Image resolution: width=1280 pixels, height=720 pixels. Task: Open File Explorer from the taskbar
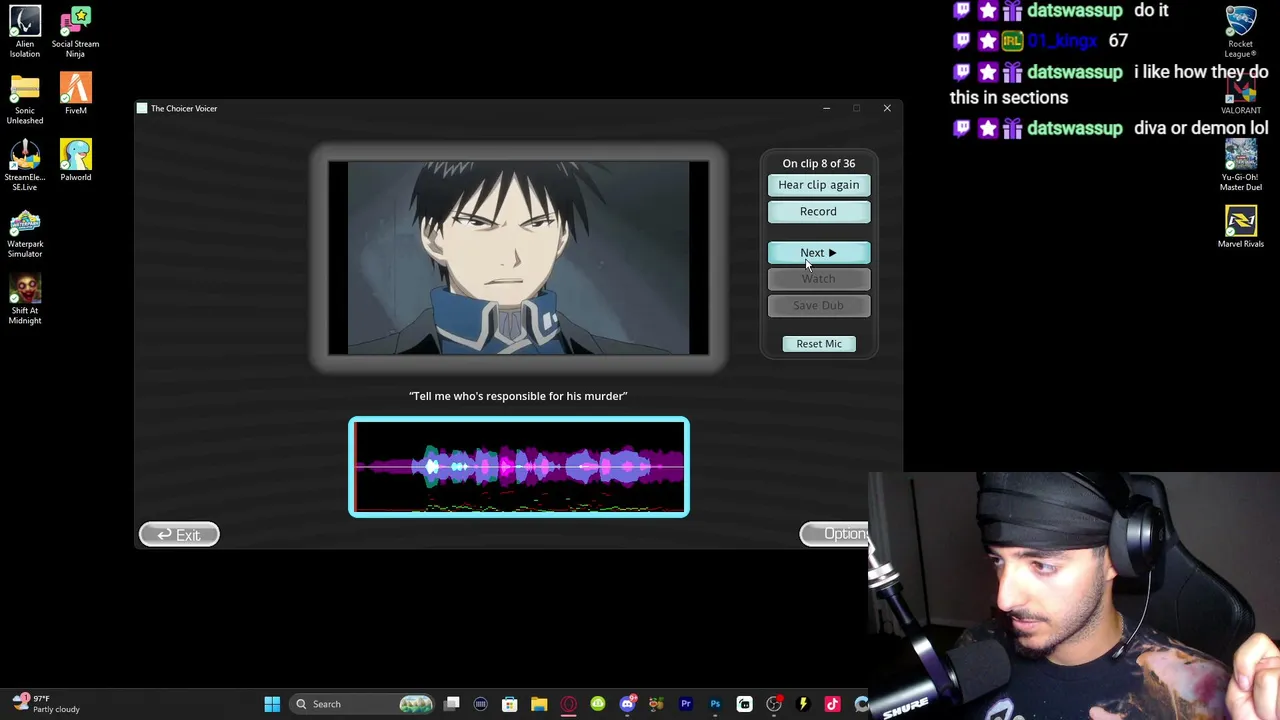[539, 704]
